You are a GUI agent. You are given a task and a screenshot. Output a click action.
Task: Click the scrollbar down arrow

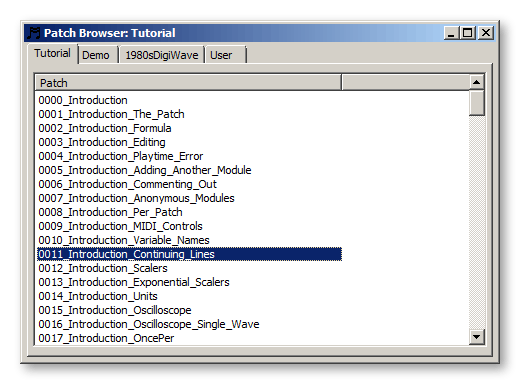(477, 337)
